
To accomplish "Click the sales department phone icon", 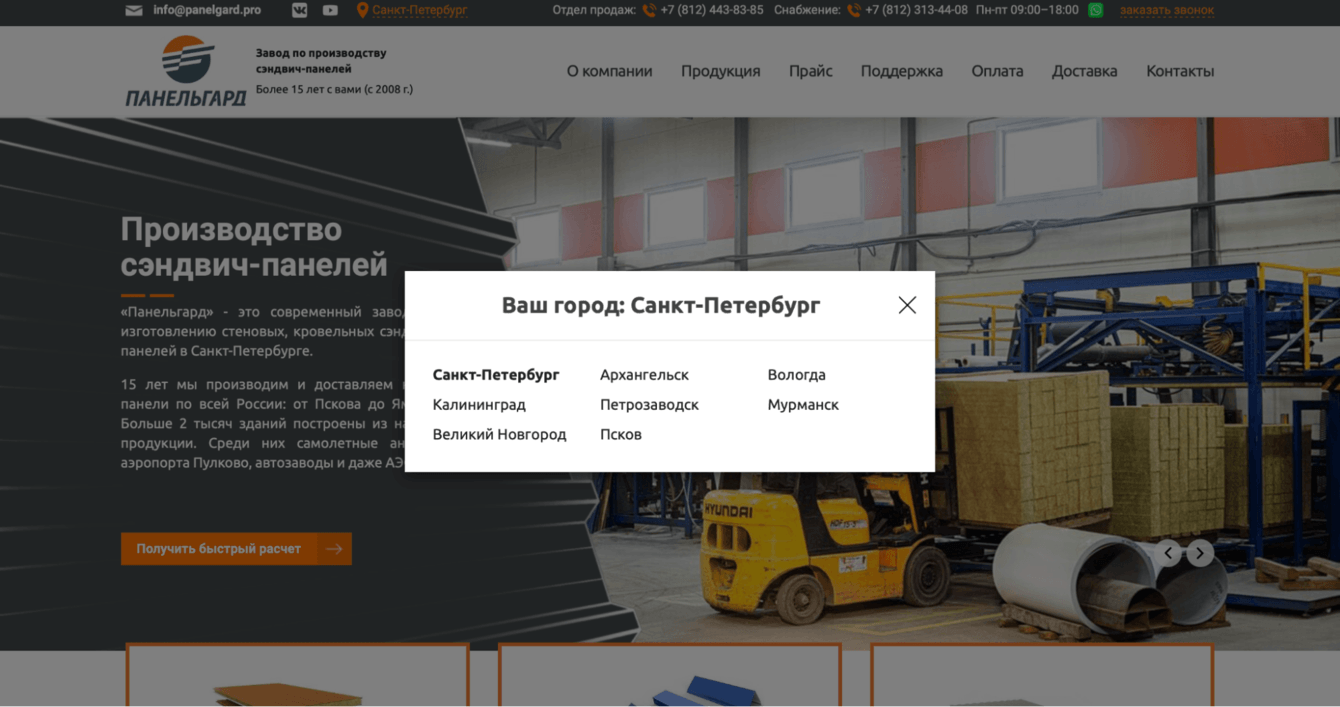I will [649, 10].
